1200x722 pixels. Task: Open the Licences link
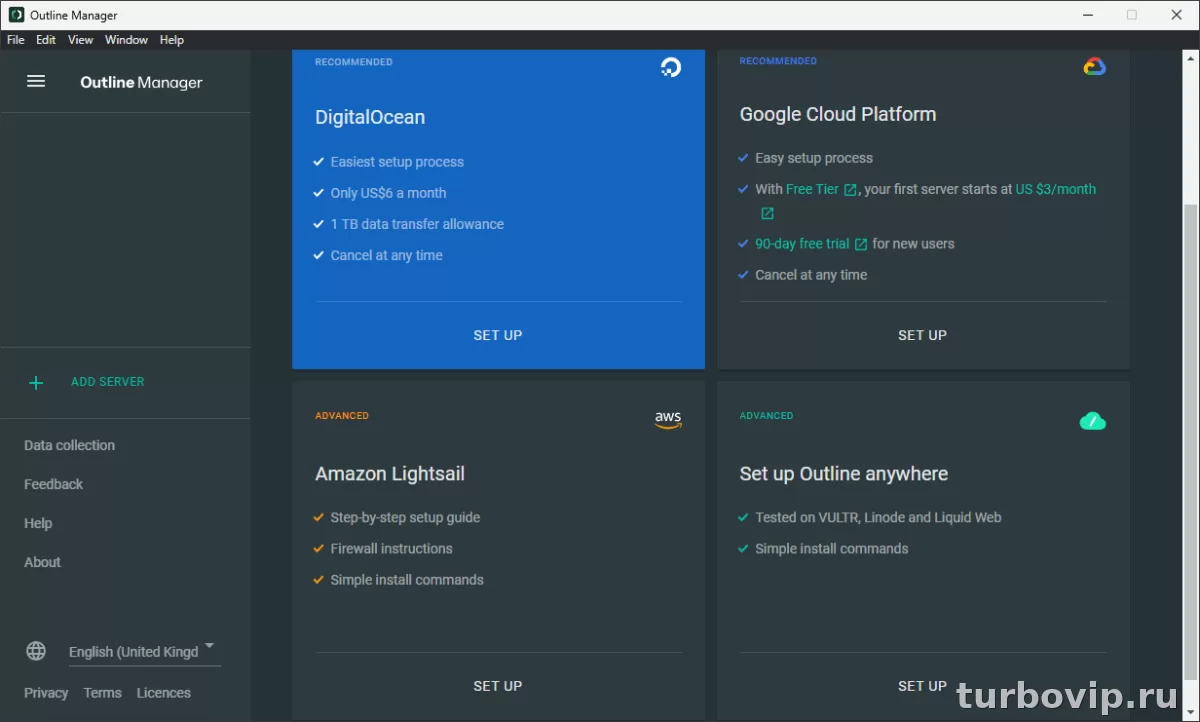[163, 693]
